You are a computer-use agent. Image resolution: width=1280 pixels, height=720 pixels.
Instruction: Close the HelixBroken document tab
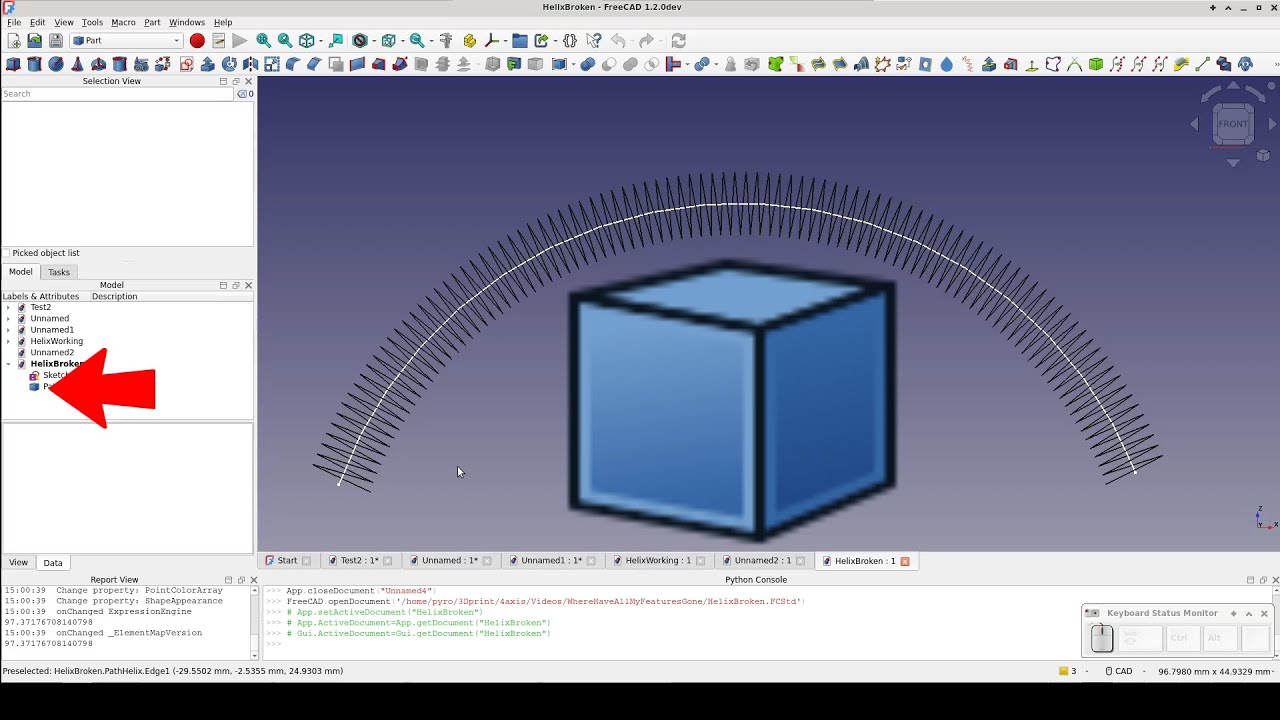905,561
